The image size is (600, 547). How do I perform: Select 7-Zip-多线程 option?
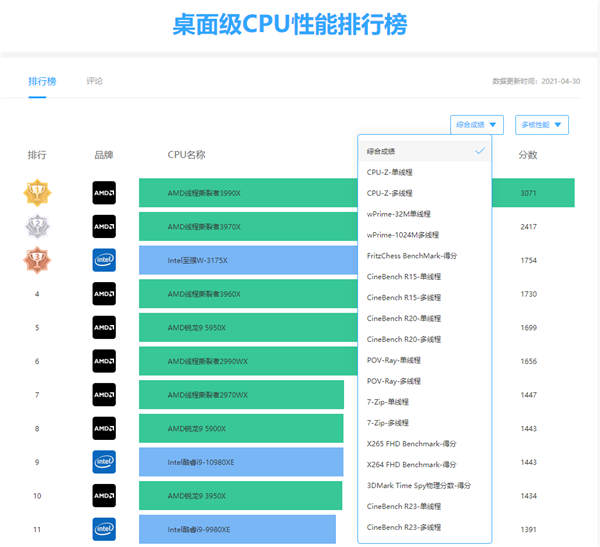pyautogui.click(x=425, y=423)
